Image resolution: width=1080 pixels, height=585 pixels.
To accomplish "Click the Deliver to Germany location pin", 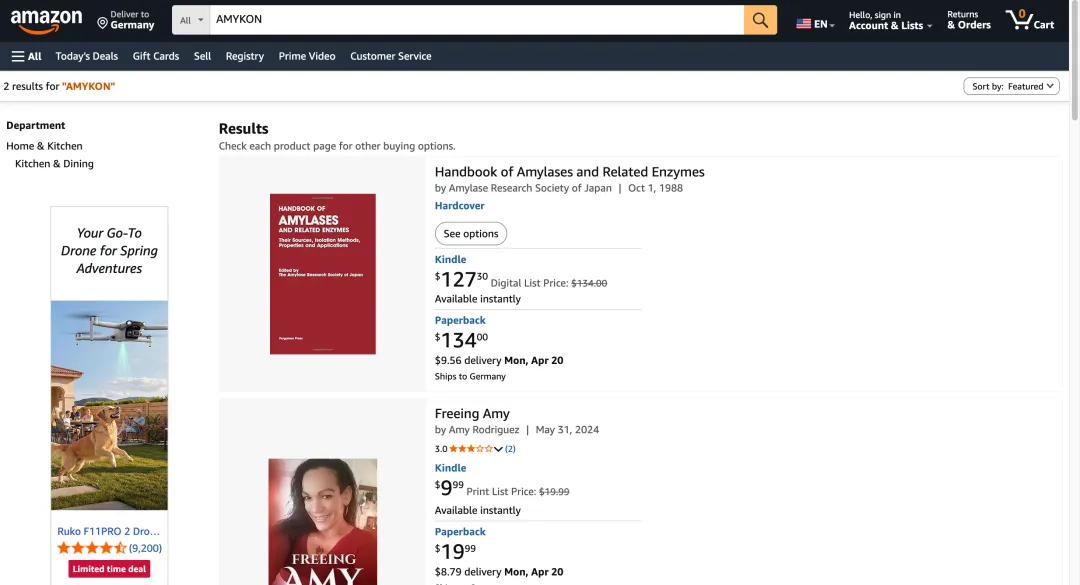I will [x=103, y=22].
